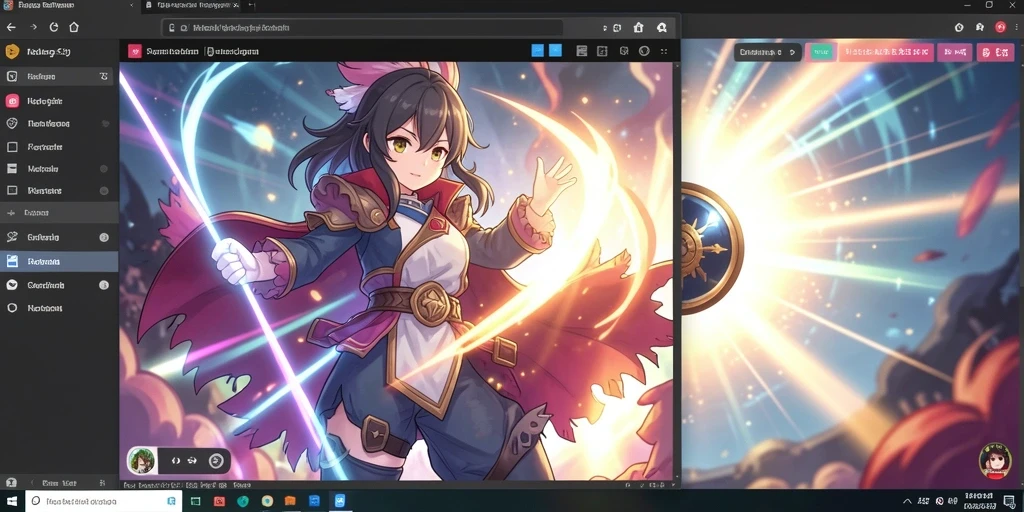This screenshot has width=1024, height=512.
Task: Click the four-dot expand icon in viewer header
Action: click(664, 51)
